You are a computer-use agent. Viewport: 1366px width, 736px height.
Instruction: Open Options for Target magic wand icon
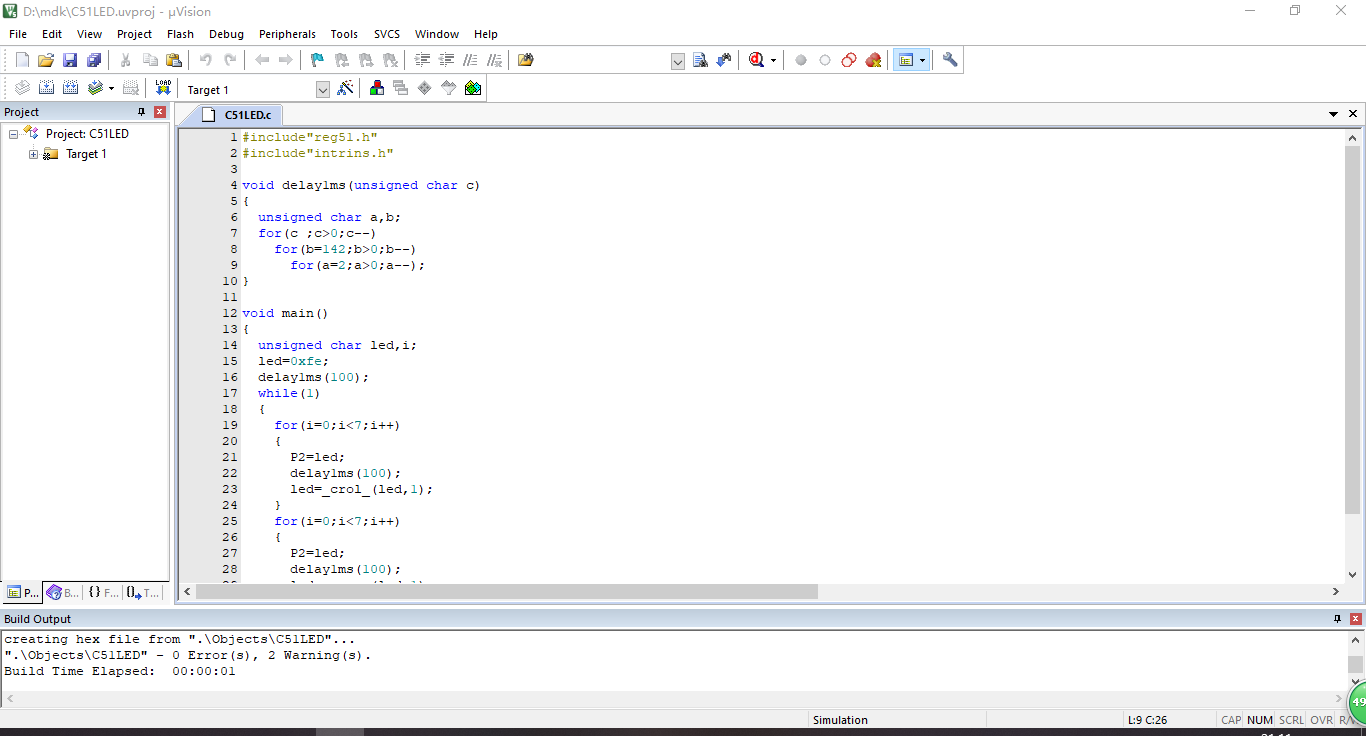coord(345,88)
